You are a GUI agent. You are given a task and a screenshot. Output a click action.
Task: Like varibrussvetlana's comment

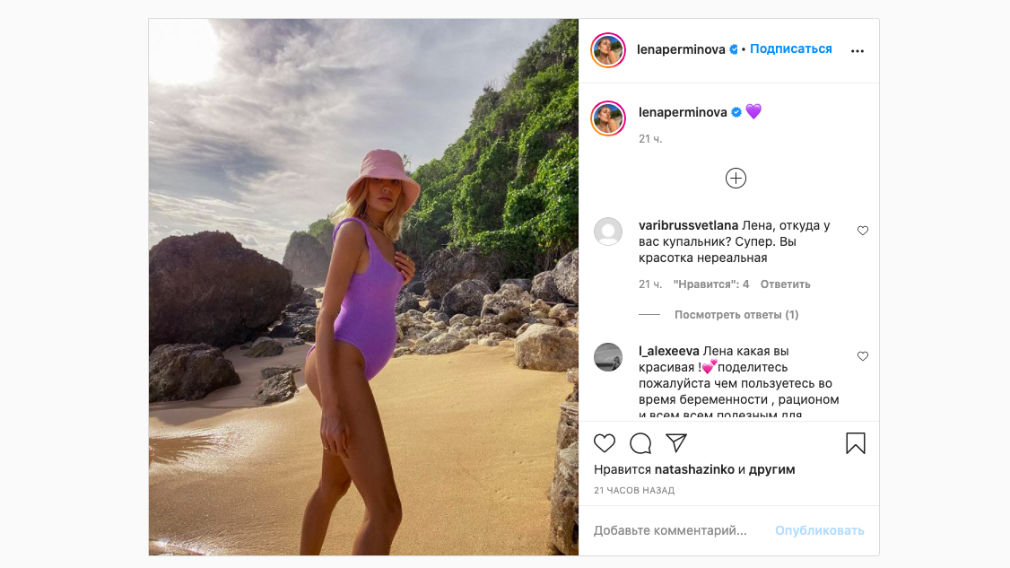click(x=863, y=231)
